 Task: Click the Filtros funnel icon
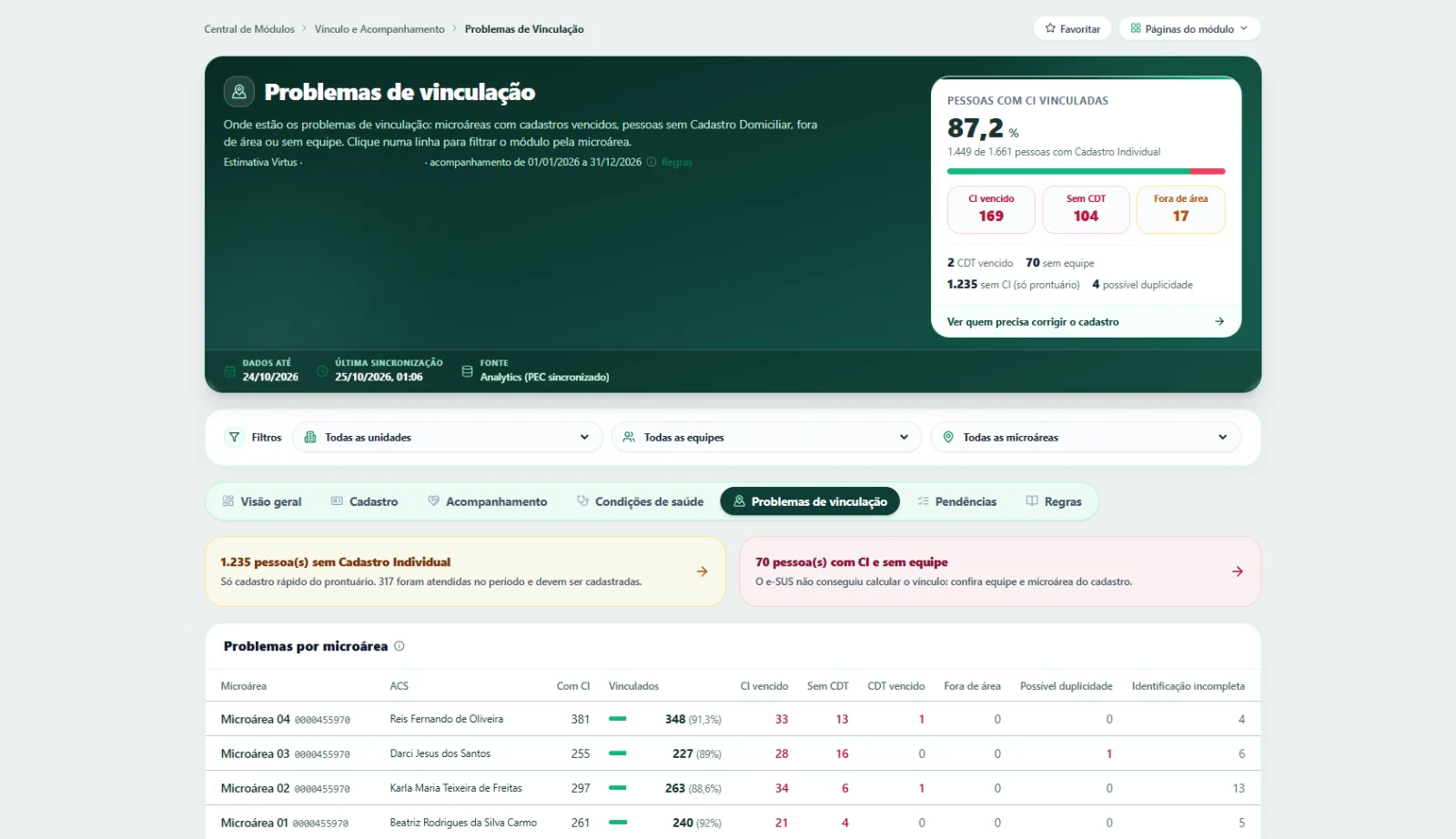pos(234,437)
